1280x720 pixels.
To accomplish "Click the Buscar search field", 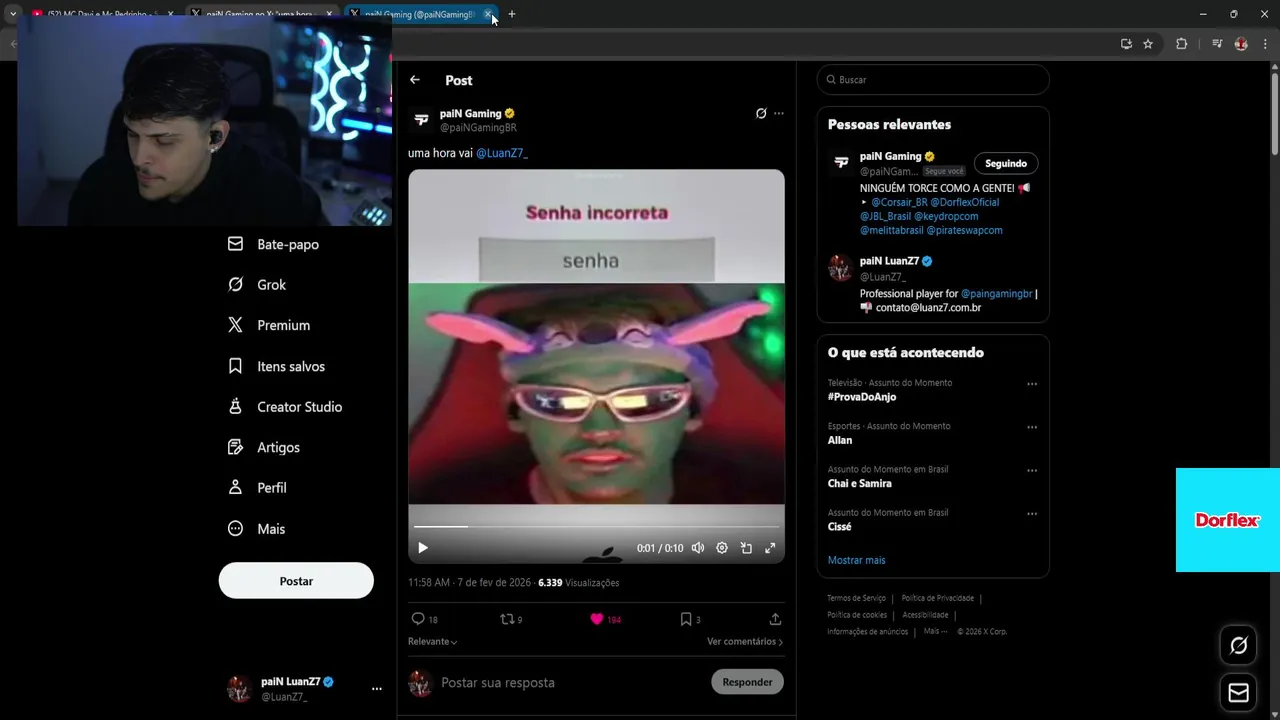I will [x=933, y=80].
